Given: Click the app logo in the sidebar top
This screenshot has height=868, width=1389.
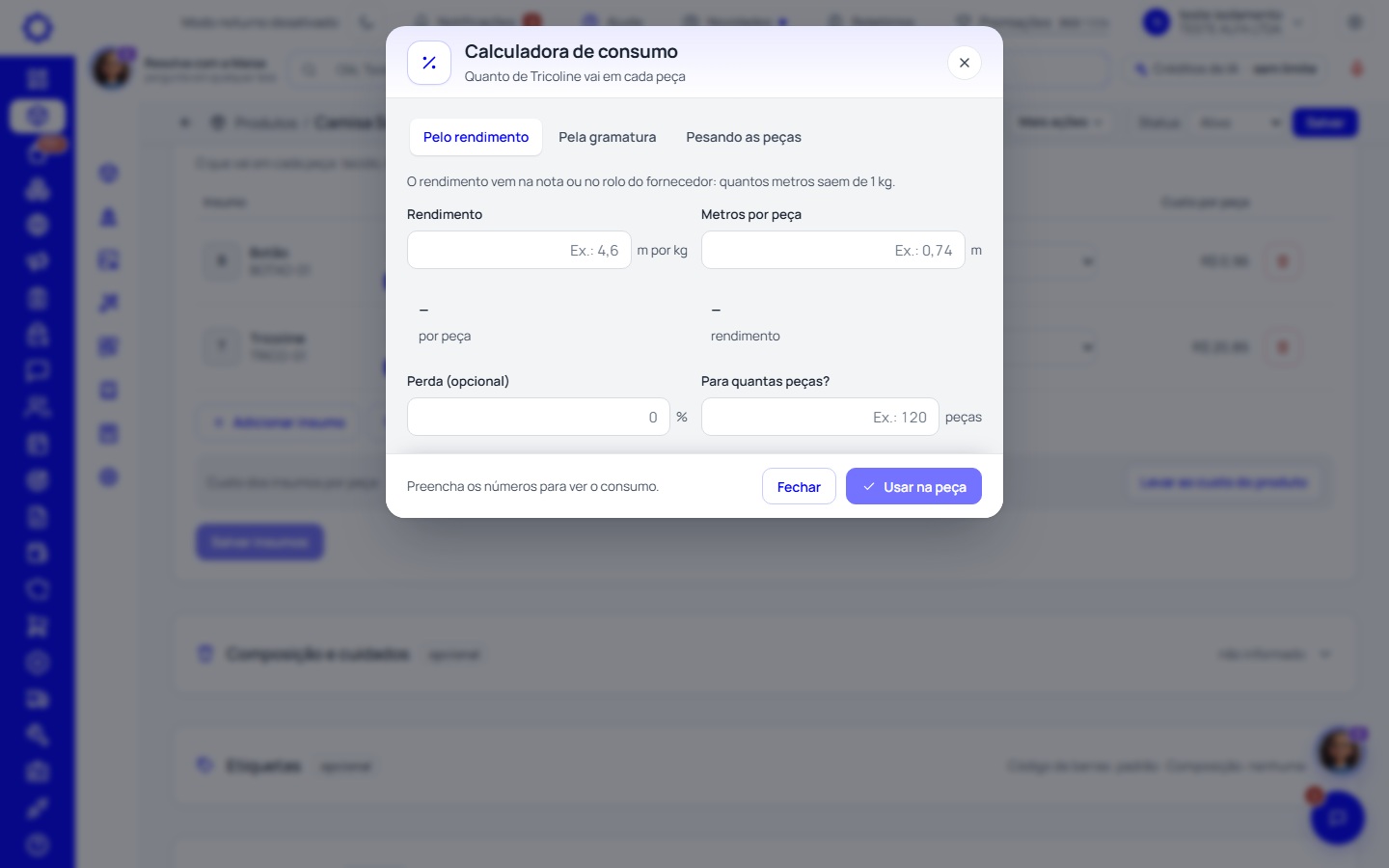Looking at the screenshot, I should pos(38,27).
